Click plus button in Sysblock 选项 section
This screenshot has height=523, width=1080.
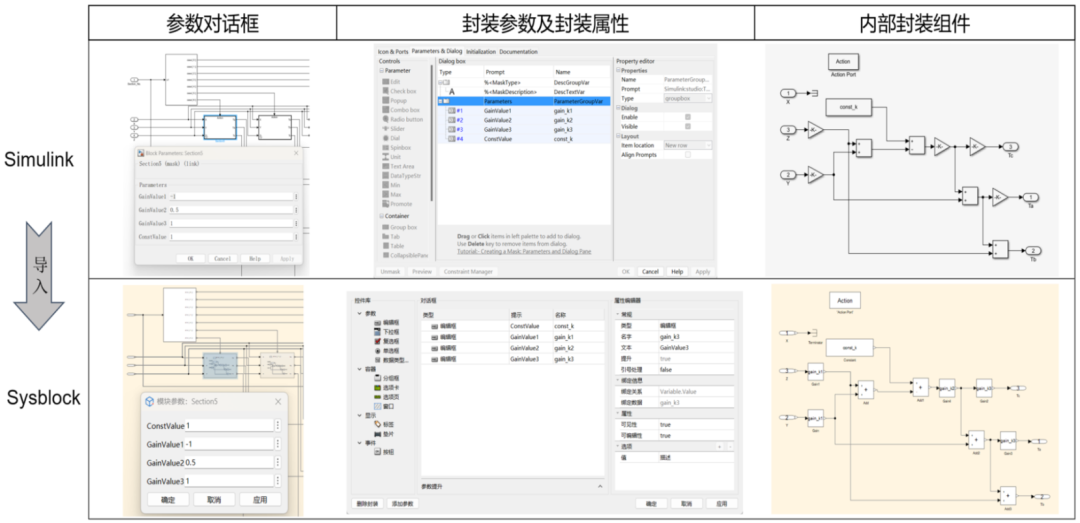719,447
